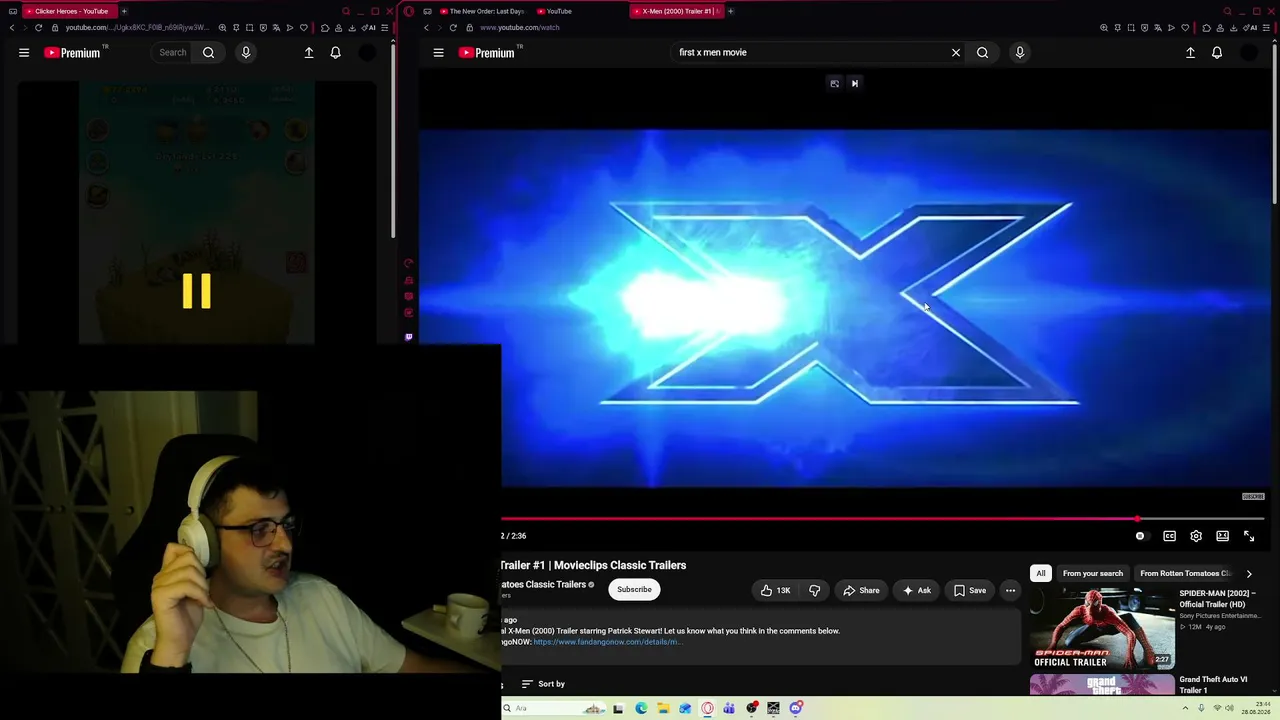Screen dimensions: 1280x720
Task: Show hidden system tray icons
Action: [1186, 709]
